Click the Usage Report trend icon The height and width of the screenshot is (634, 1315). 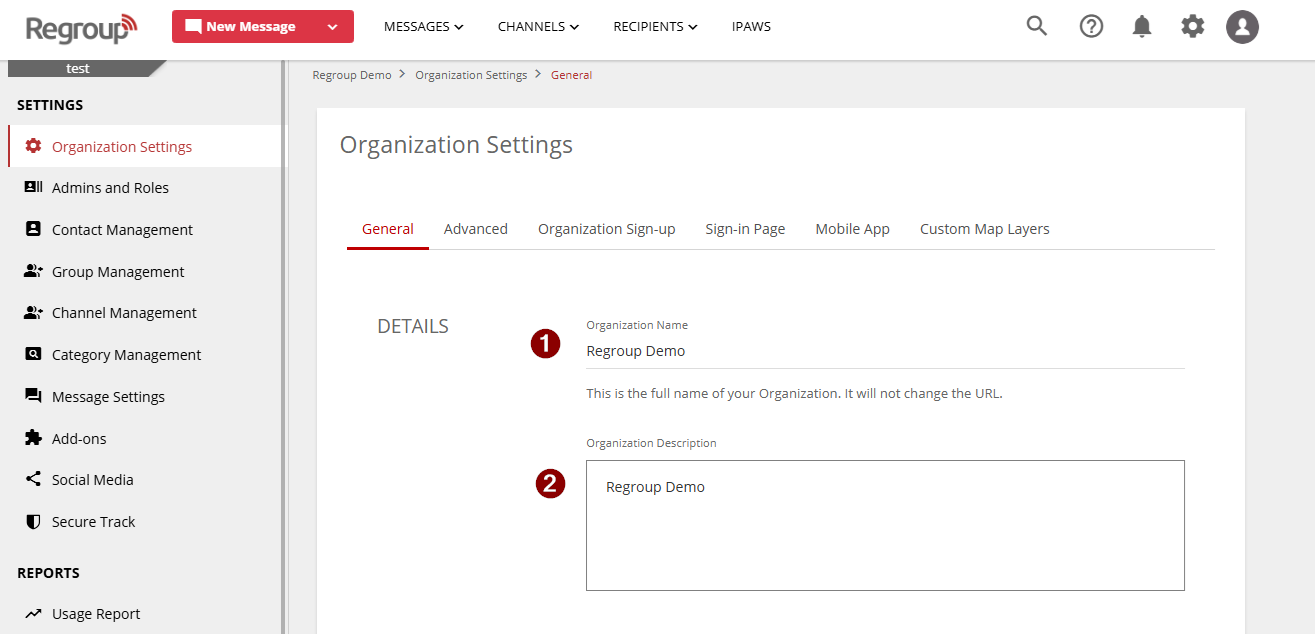click(33, 613)
